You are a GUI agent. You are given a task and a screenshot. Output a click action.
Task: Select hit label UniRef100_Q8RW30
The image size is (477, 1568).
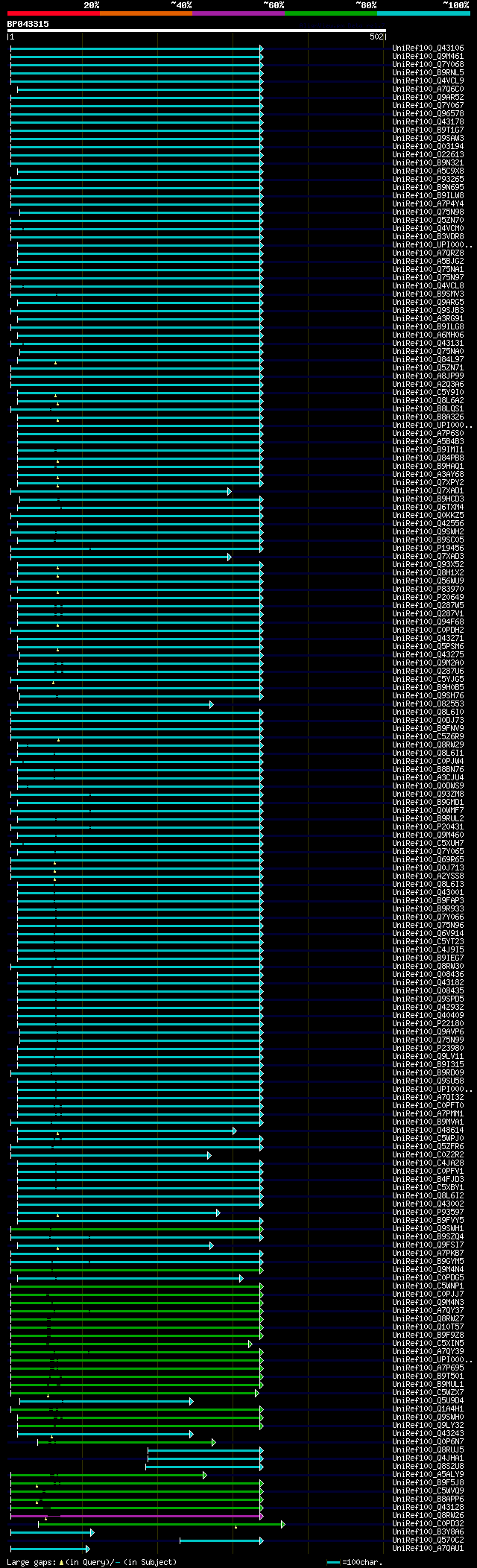point(428,967)
